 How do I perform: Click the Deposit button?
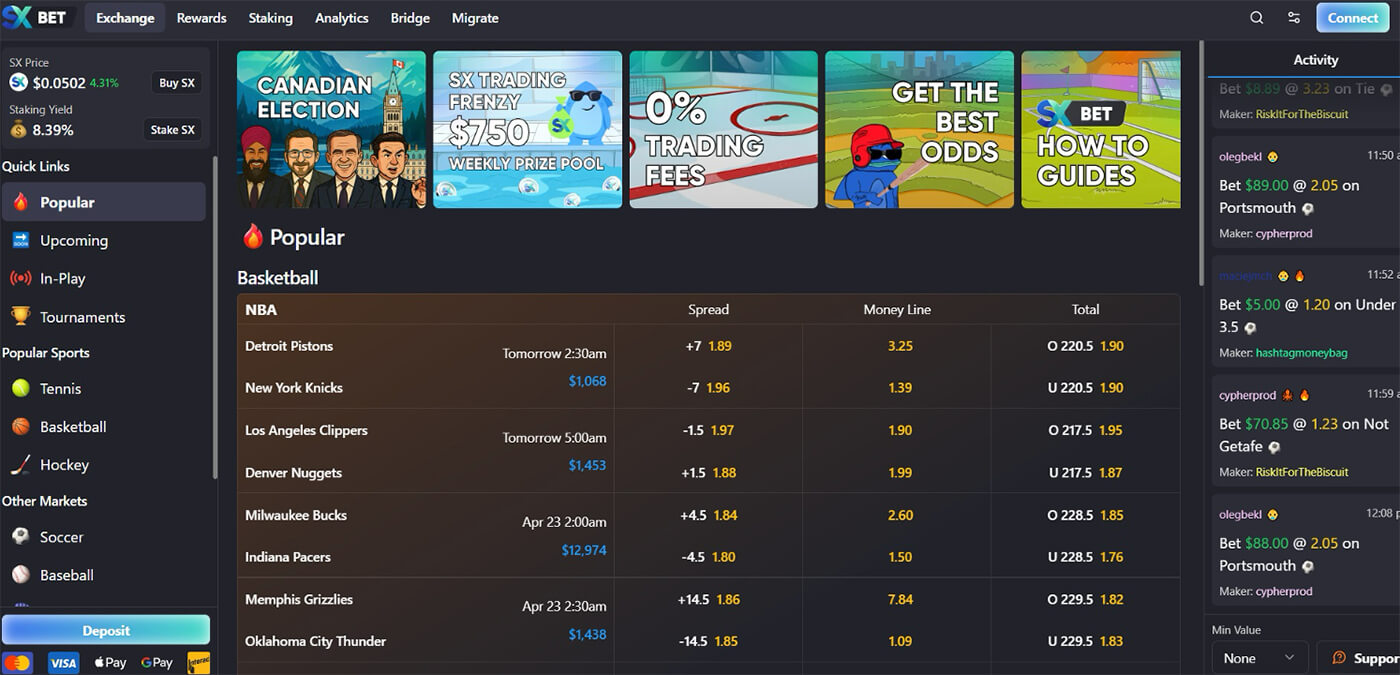[106, 630]
